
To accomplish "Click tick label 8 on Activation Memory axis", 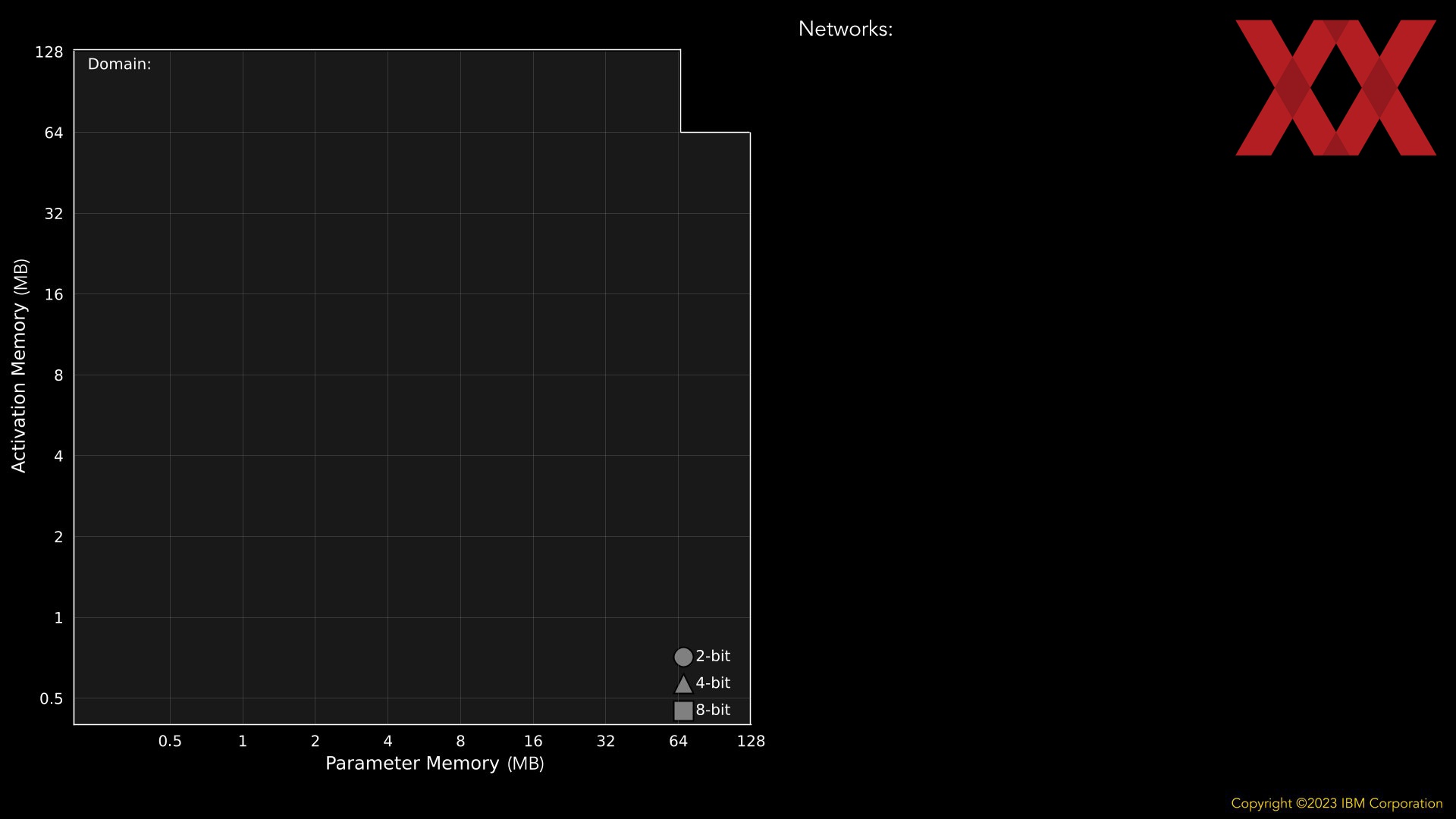I will (58, 376).
